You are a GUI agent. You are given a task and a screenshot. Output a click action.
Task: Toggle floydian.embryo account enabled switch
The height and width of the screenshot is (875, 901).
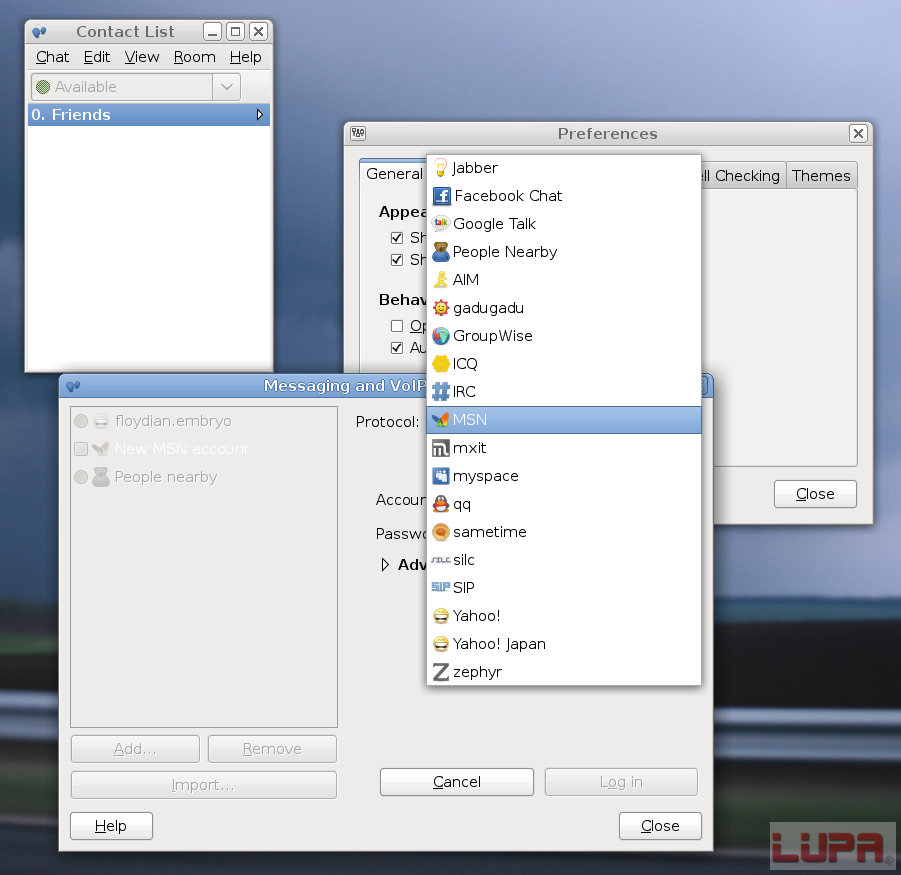[81, 421]
